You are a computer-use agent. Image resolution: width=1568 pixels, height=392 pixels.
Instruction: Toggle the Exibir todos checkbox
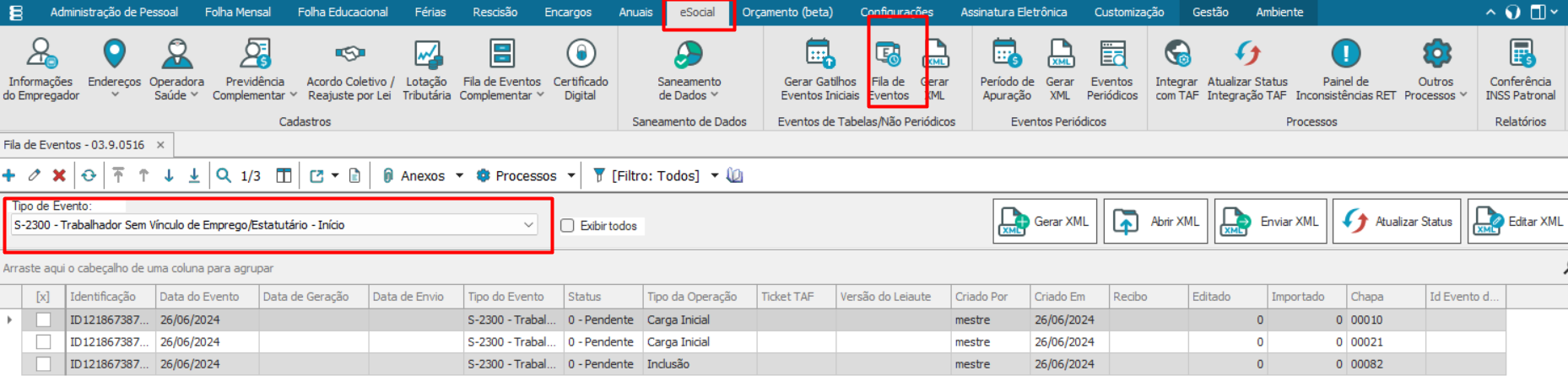[x=568, y=226]
